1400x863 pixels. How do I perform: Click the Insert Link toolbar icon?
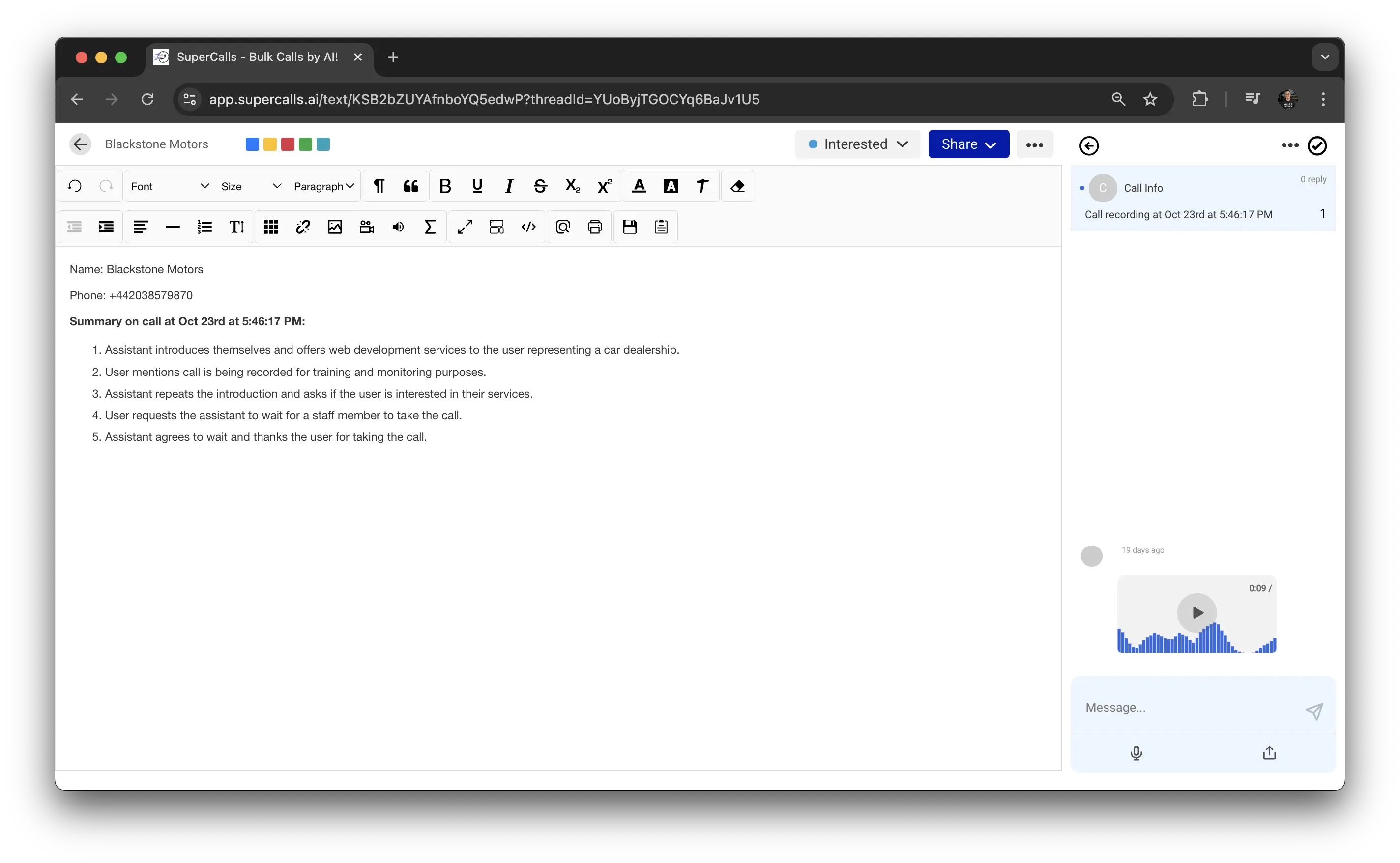302,227
